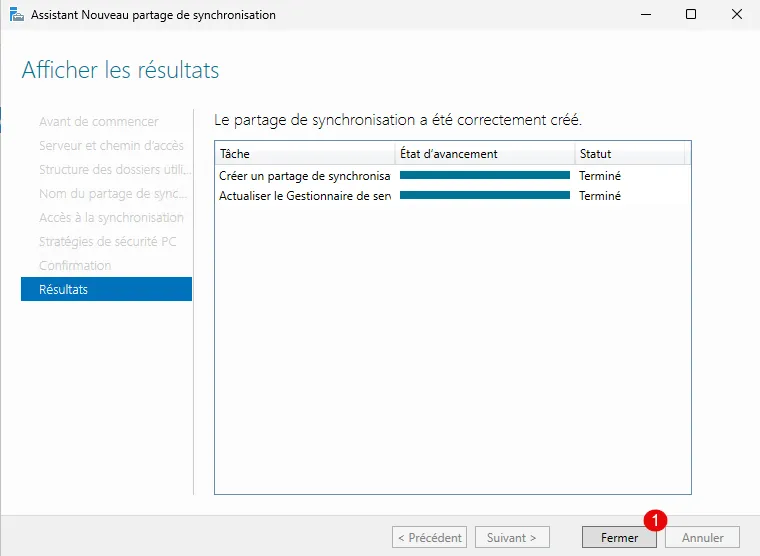760x556 pixels.
Task: Select the 'Créer un partage de synchronisa' row
Action: (304, 176)
